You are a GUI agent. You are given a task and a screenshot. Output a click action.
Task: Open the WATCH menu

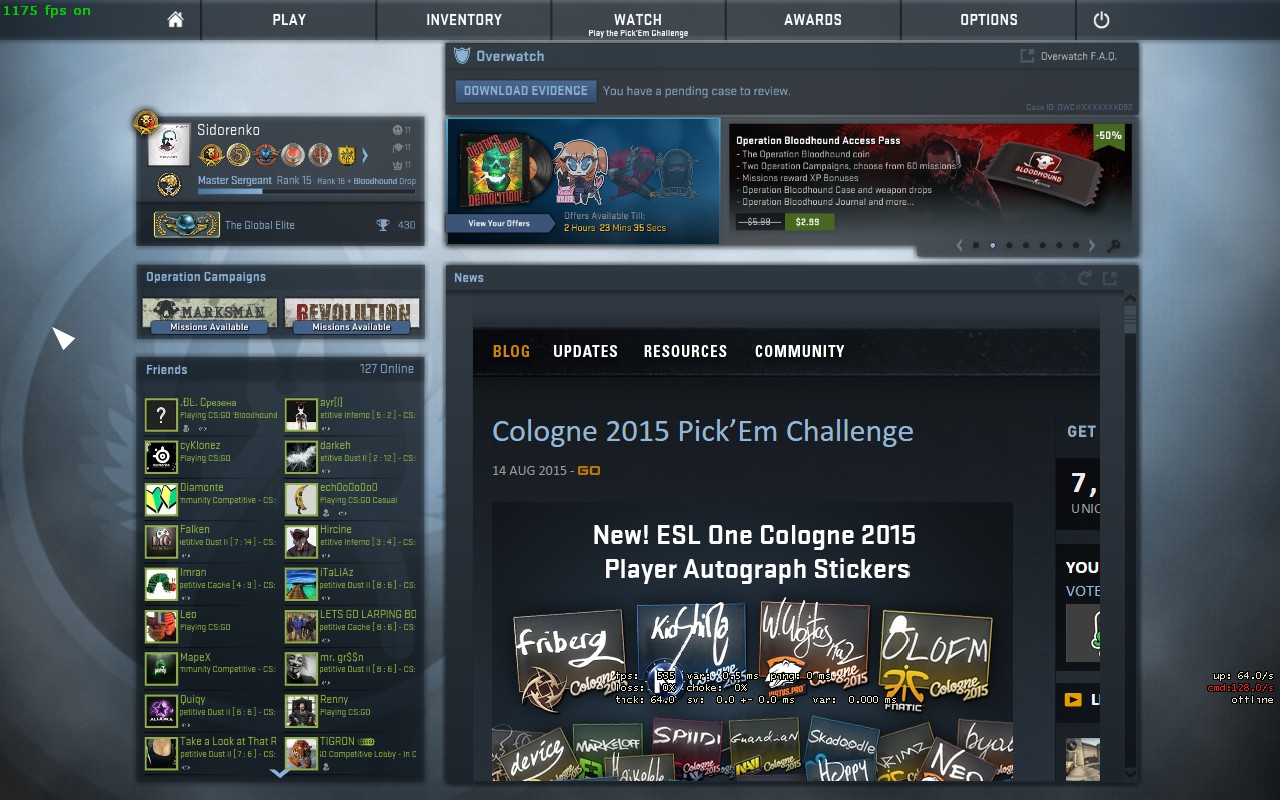638,19
